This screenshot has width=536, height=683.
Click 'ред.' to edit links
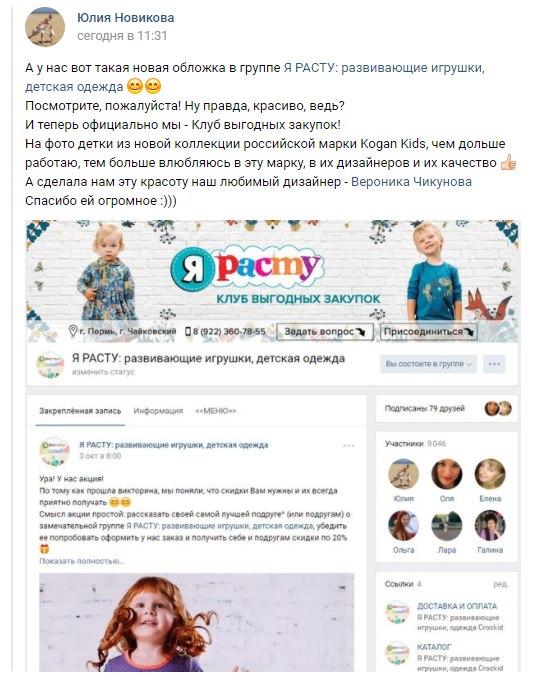[500, 584]
